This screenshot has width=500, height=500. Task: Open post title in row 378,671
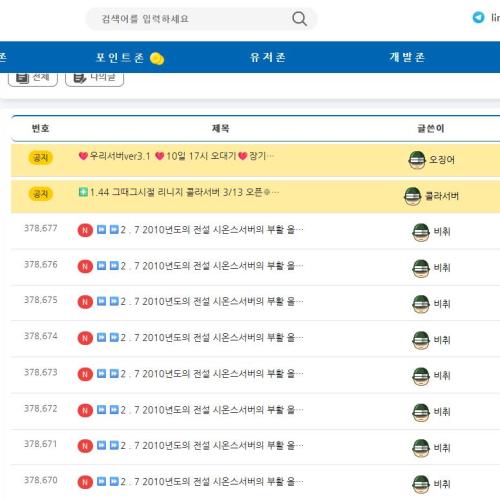coord(200,446)
